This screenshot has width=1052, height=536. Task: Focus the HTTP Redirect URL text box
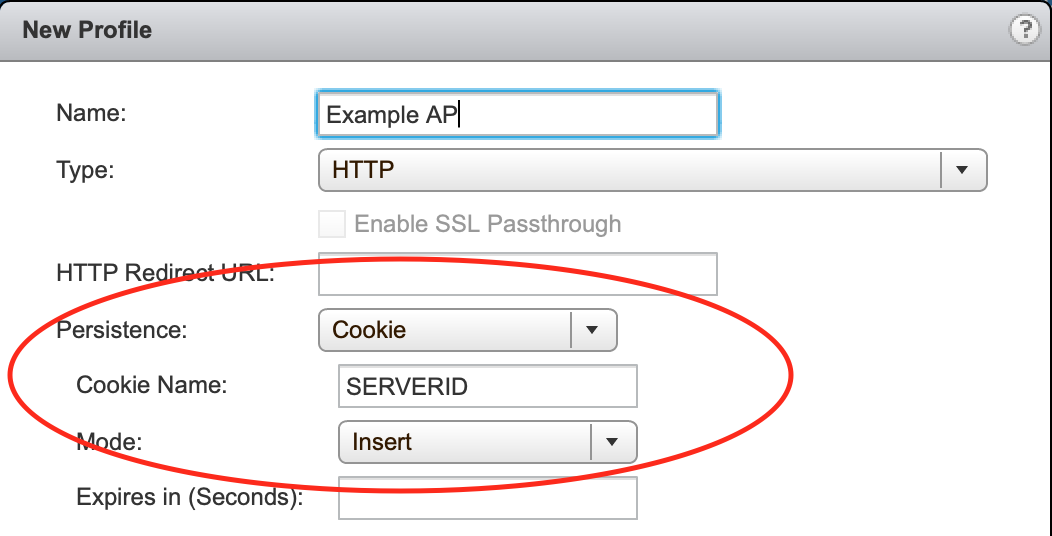coord(518,274)
